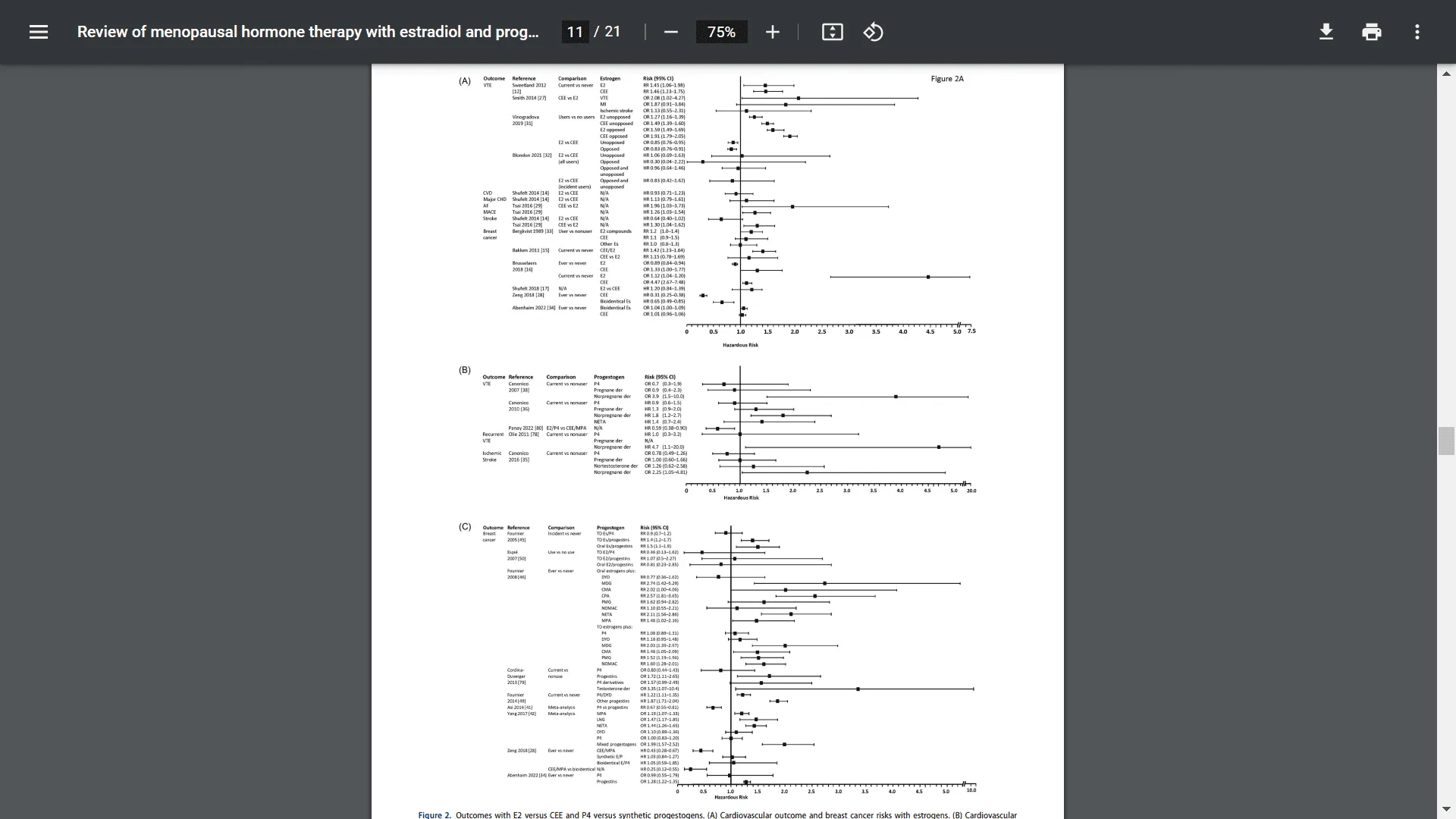The image size is (1456, 819).
Task: Rotate the document counterclockwise
Action: coord(873,32)
